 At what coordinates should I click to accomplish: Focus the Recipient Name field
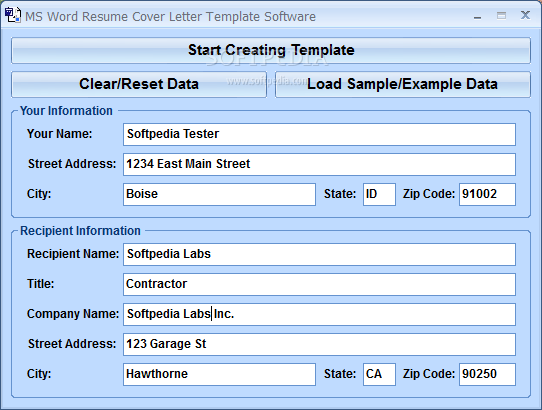point(319,254)
